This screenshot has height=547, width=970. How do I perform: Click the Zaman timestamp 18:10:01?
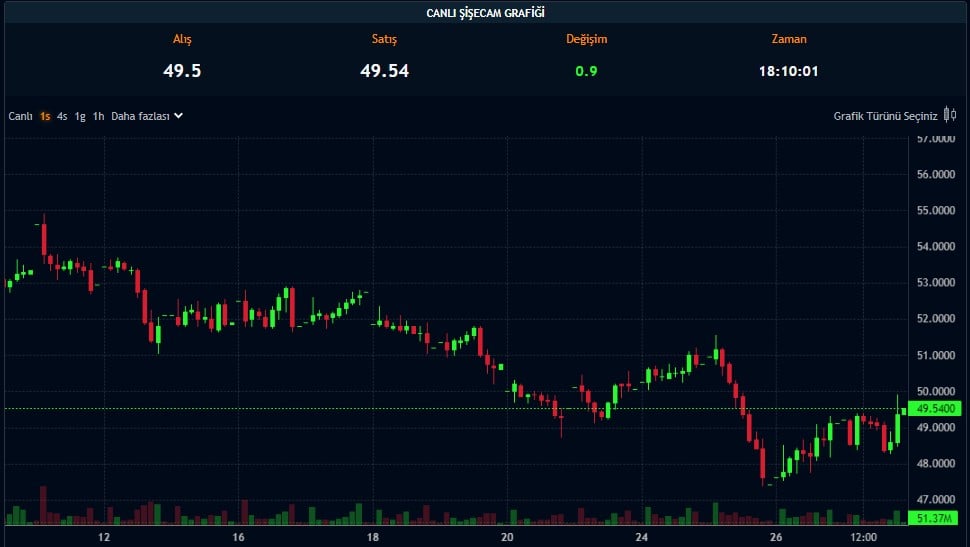pos(788,71)
